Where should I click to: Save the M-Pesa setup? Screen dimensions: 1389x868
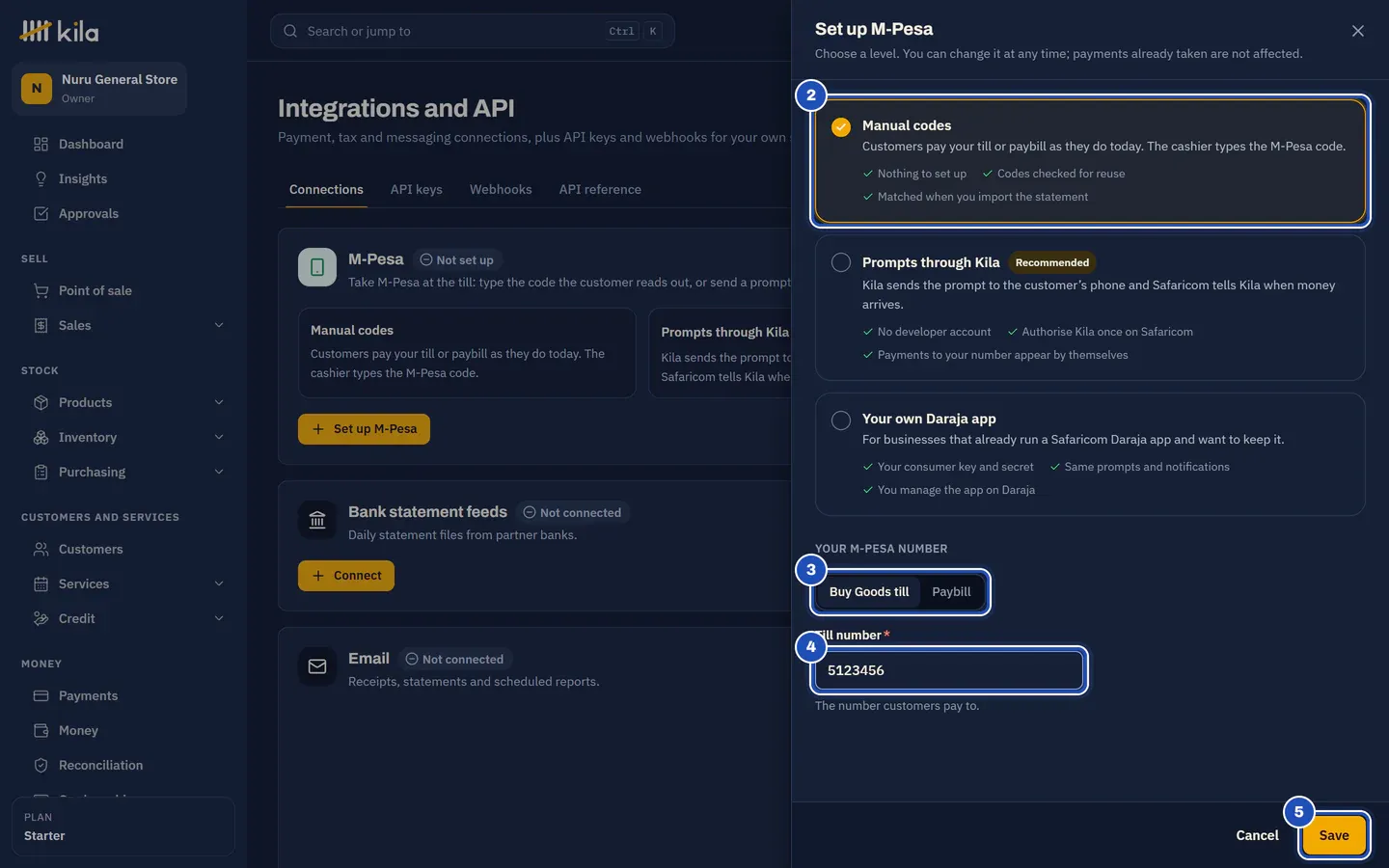click(1334, 835)
